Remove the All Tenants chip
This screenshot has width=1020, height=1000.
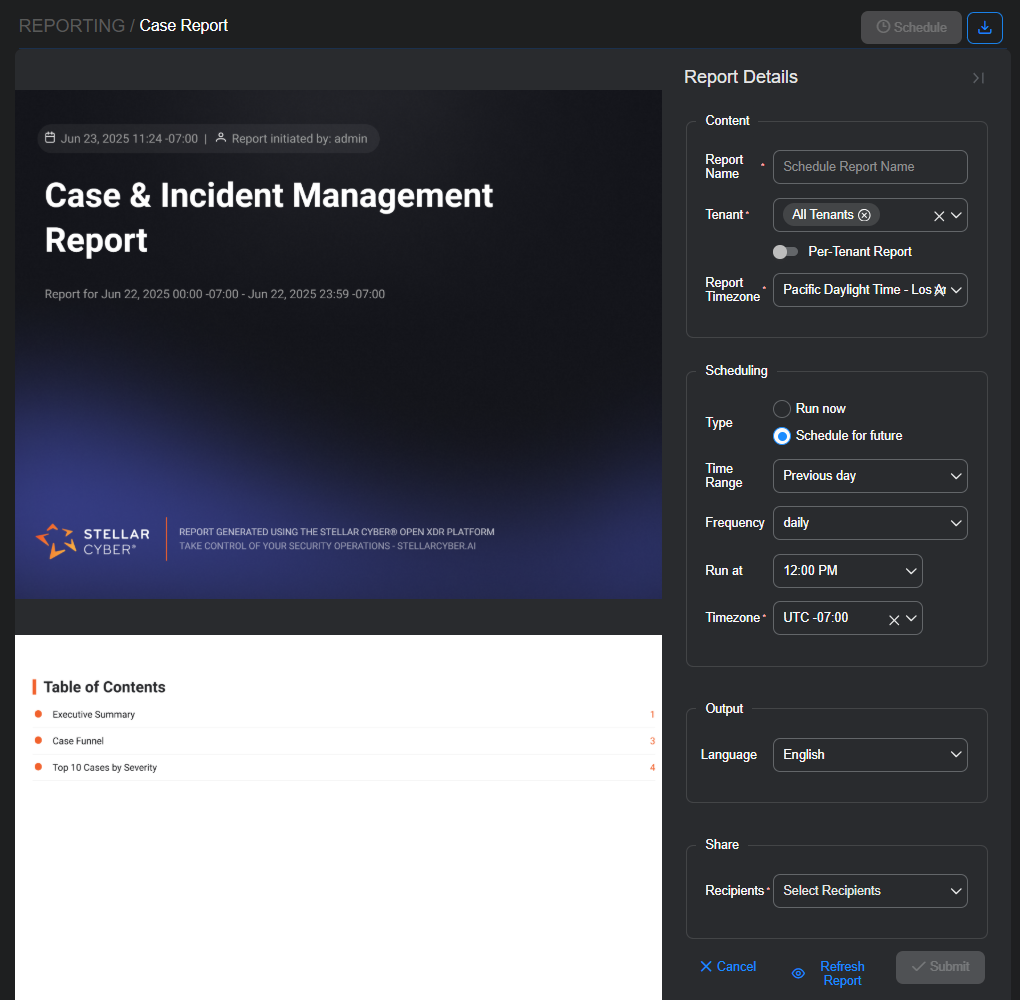[x=864, y=215]
